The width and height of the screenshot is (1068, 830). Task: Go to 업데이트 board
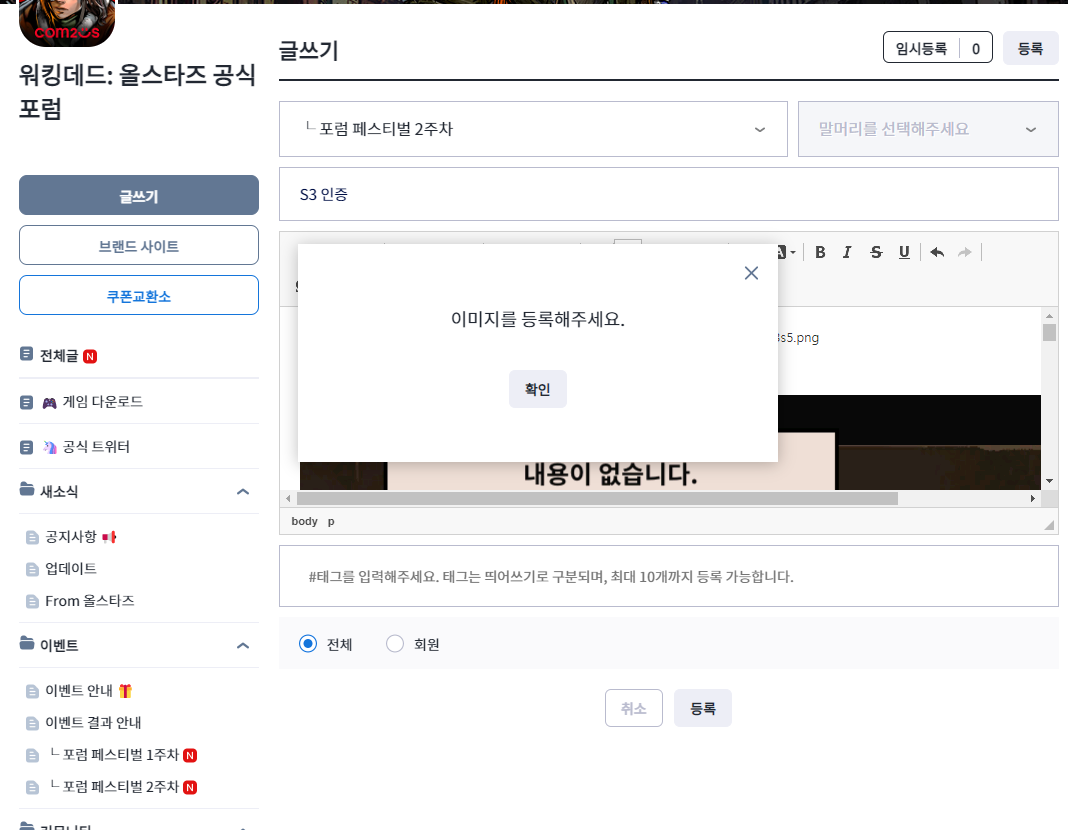71,569
